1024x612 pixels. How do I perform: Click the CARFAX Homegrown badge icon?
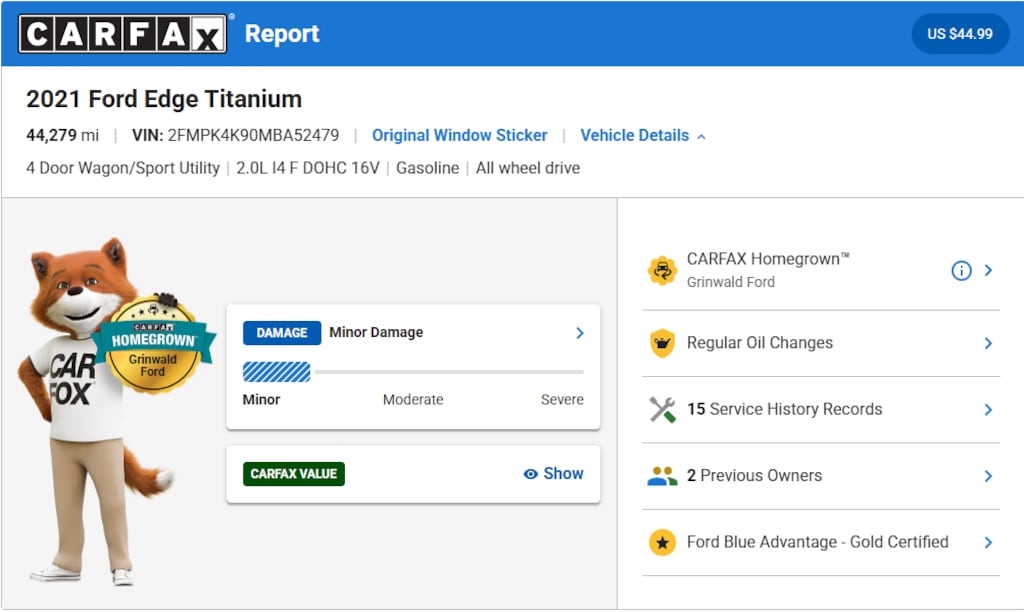pos(662,270)
